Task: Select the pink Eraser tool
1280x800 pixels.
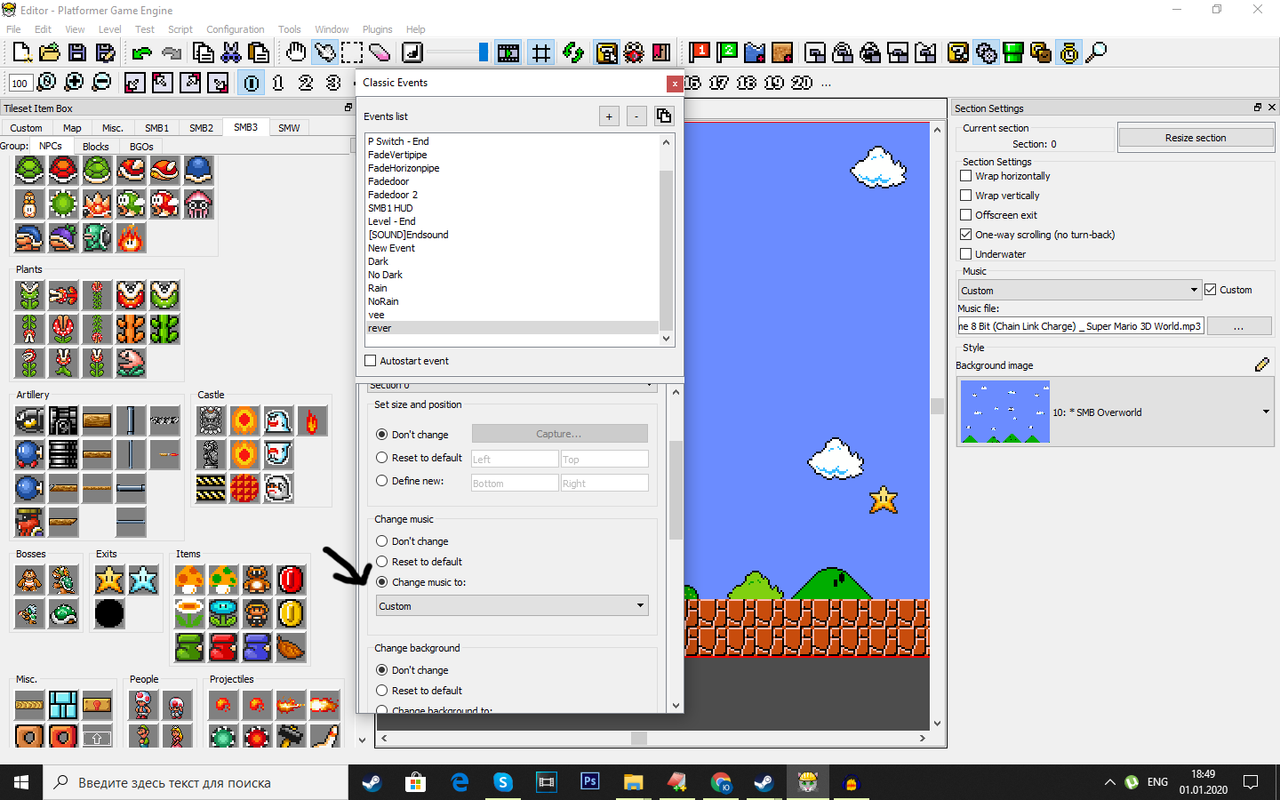Action: (379, 52)
